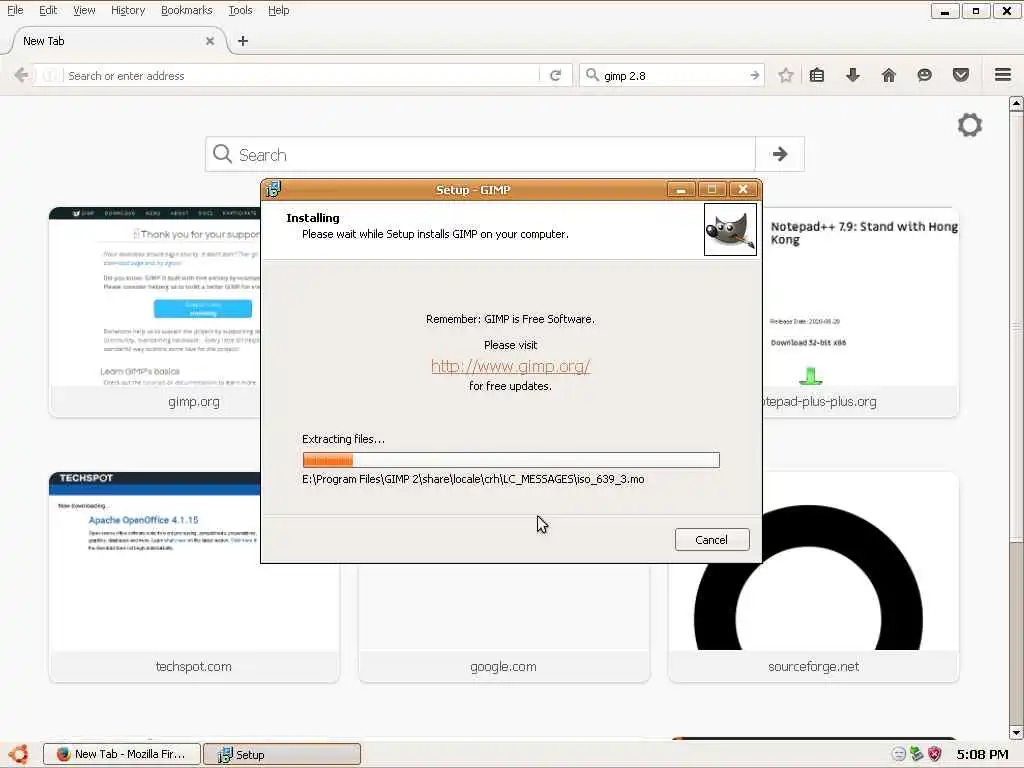The image size is (1024, 768).
Task: Open the Help menu
Action: click(279, 10)
